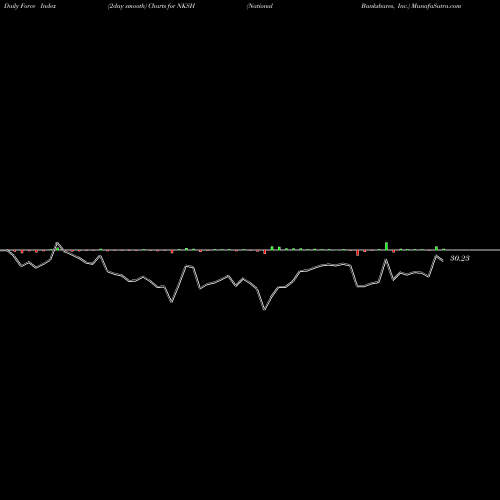Click the tallest green force bar
The height and width of the screenshot is (500, 500).
coord(386,246)
